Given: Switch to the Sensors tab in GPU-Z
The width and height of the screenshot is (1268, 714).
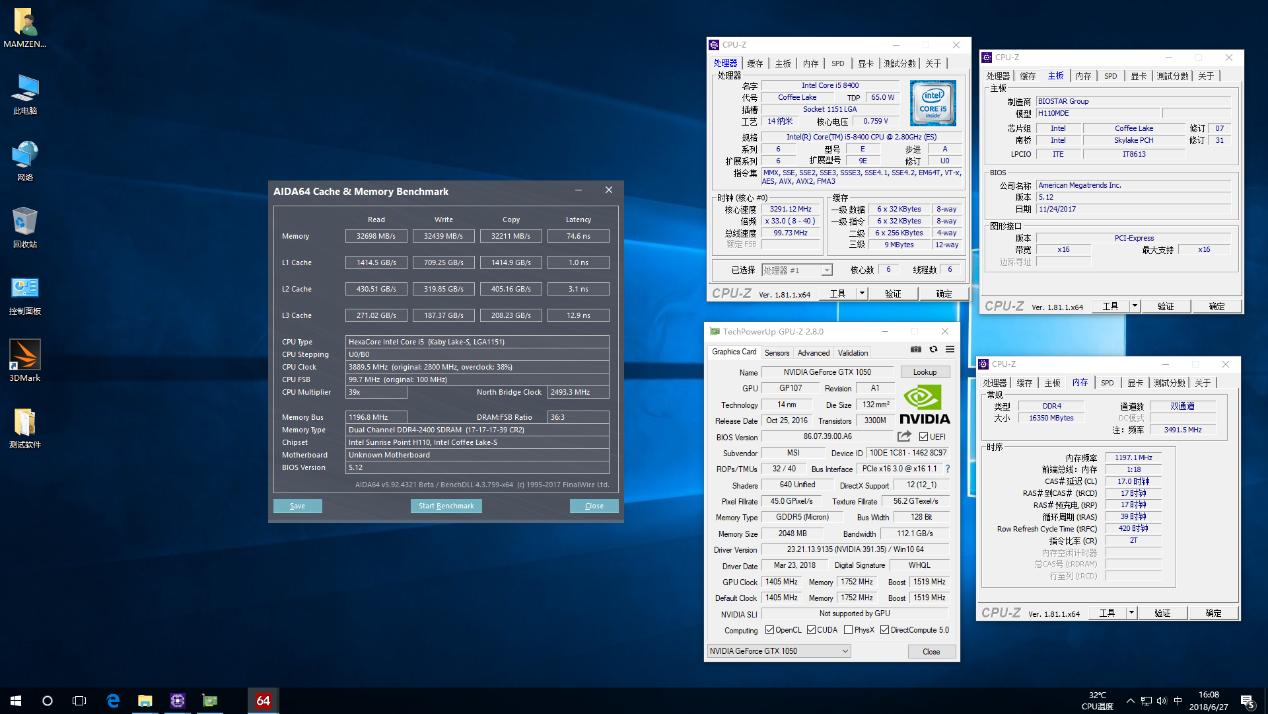Looking at the screenshot, I should coord(777,353).
